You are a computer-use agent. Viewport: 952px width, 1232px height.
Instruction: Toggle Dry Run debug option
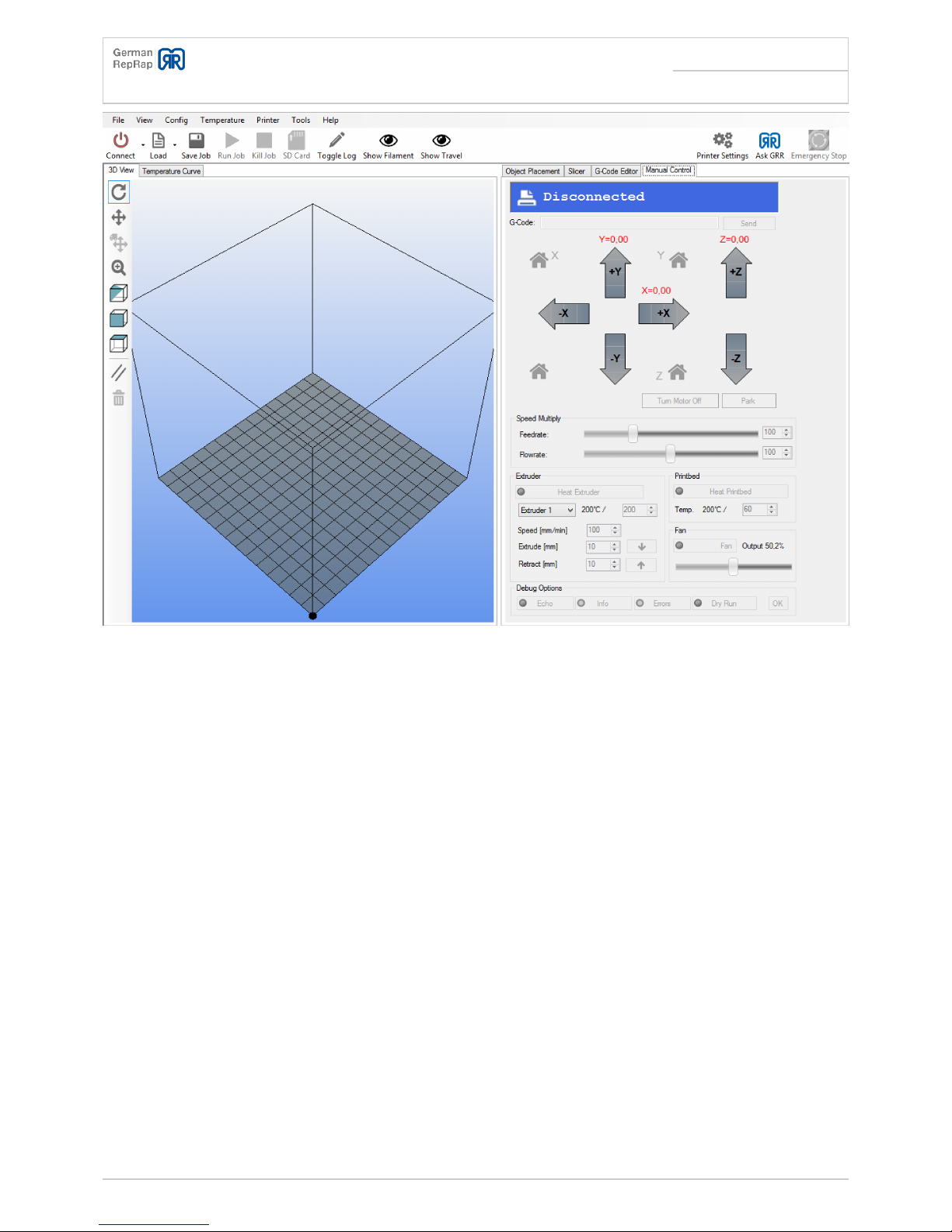click(x=724, y=603)
